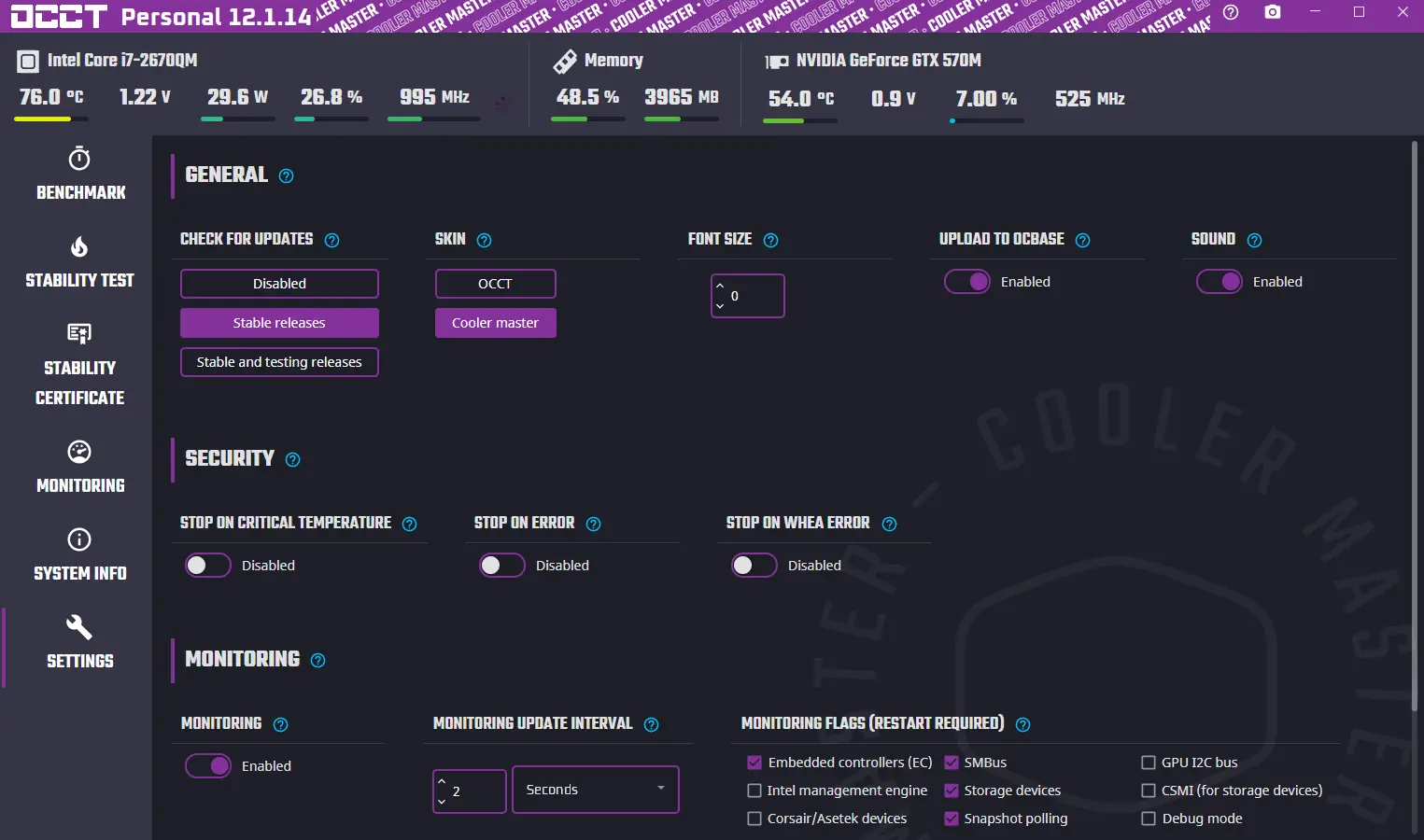1424x840 pixels.
Task: Uncheck Embedded controllers (EC) checkbox
Action: [754, 763]
